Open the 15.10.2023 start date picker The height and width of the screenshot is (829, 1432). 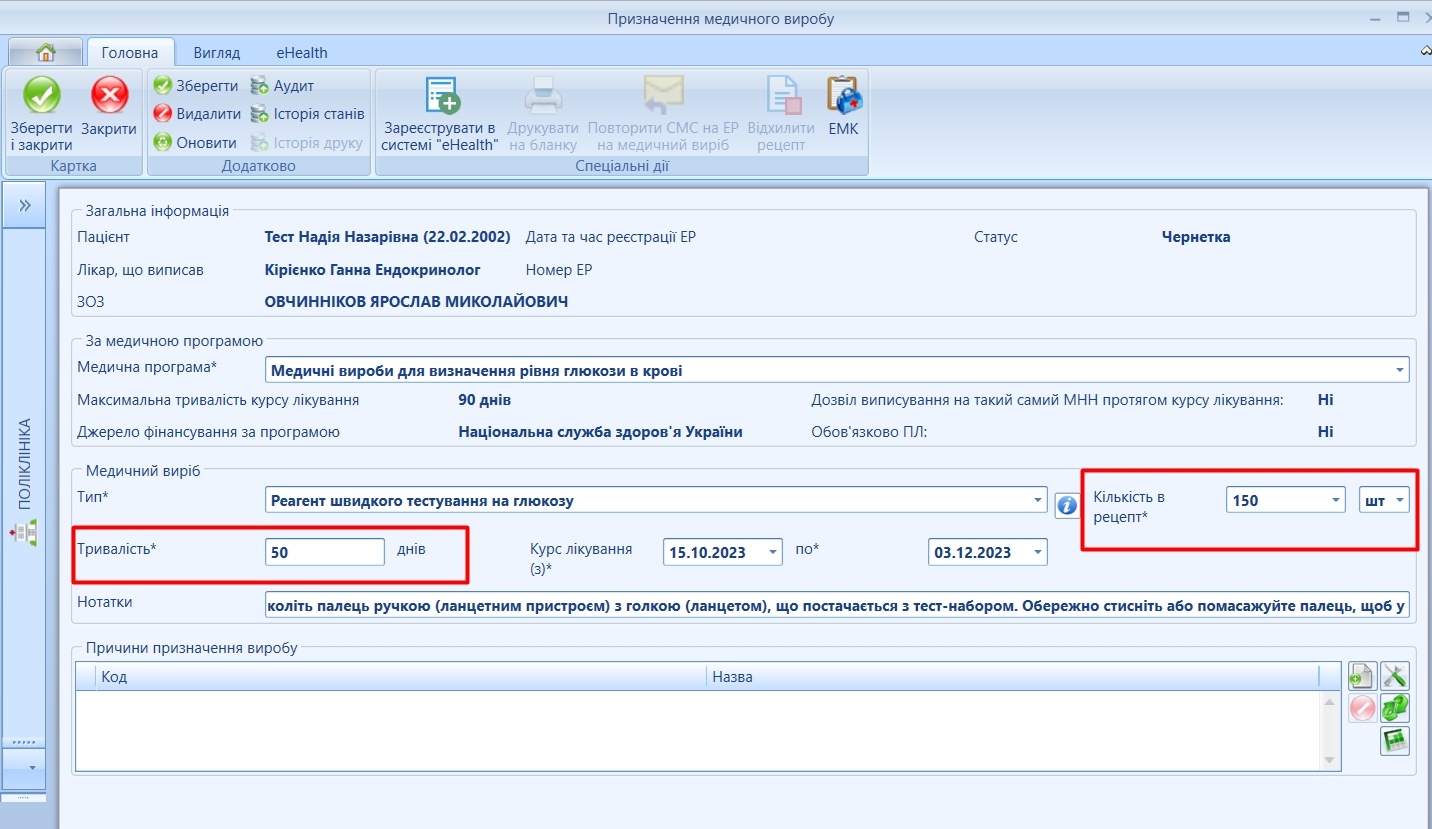click(773, 552)
